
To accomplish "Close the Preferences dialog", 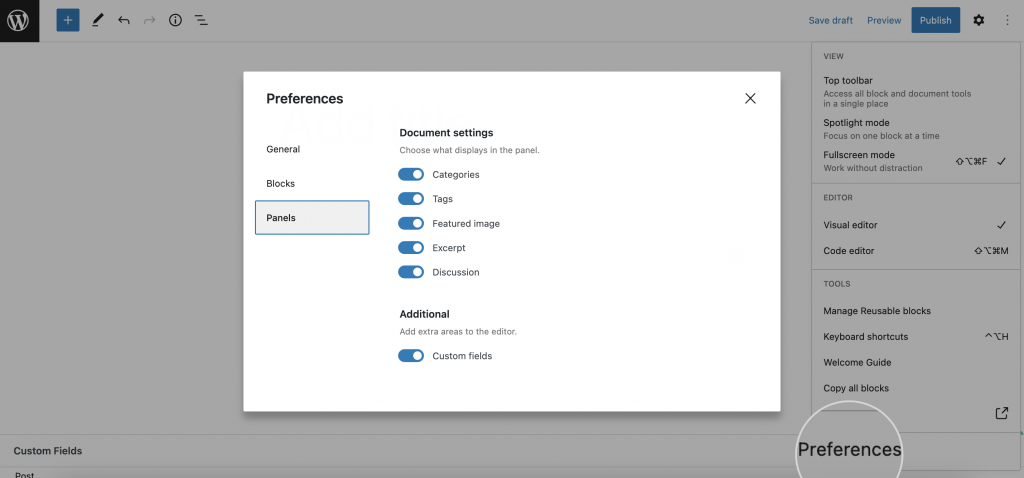I will (x=750, y=99).
